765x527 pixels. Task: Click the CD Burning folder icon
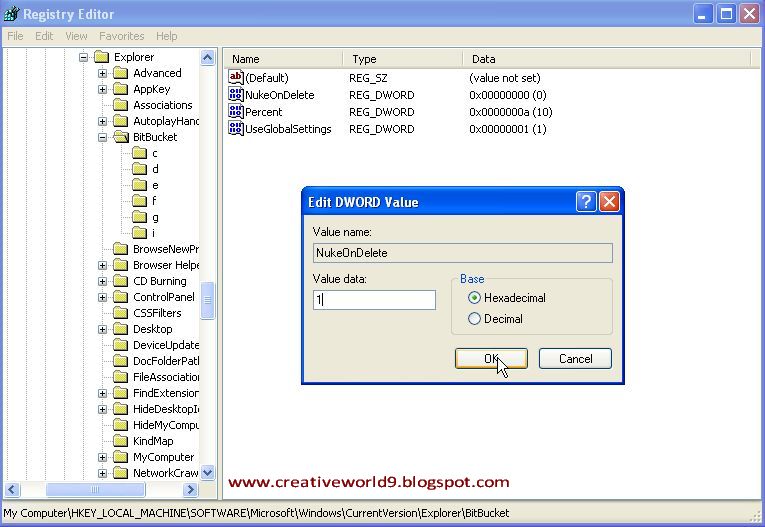(x=121, y=281)
